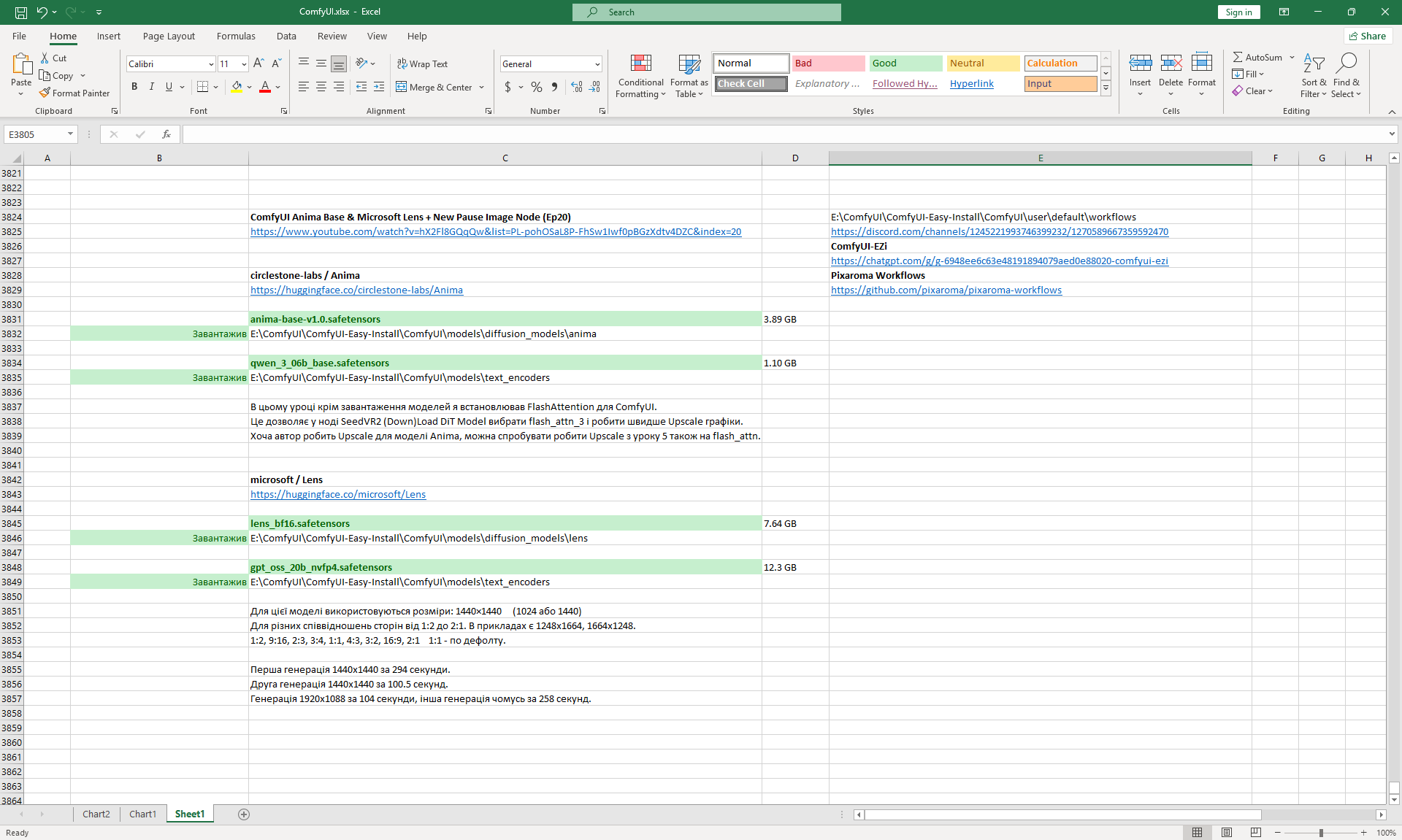Open the File menu

(x=19, y=36)
